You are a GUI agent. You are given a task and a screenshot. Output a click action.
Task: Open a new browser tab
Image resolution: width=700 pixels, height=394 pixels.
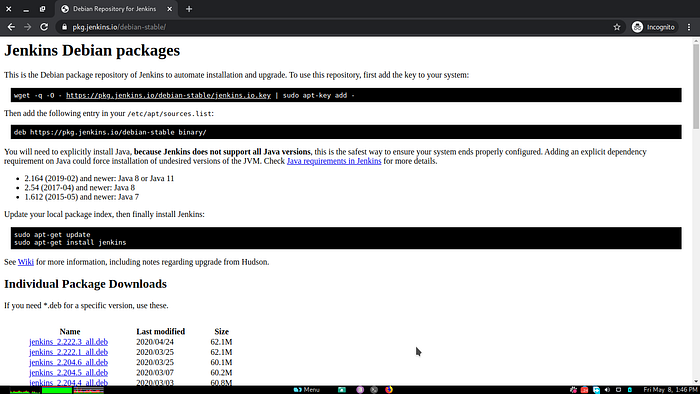click(189, 9)
